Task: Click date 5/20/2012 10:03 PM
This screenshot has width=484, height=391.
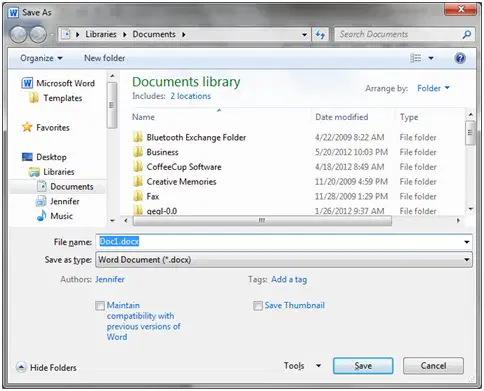Action: pos(351,152)
